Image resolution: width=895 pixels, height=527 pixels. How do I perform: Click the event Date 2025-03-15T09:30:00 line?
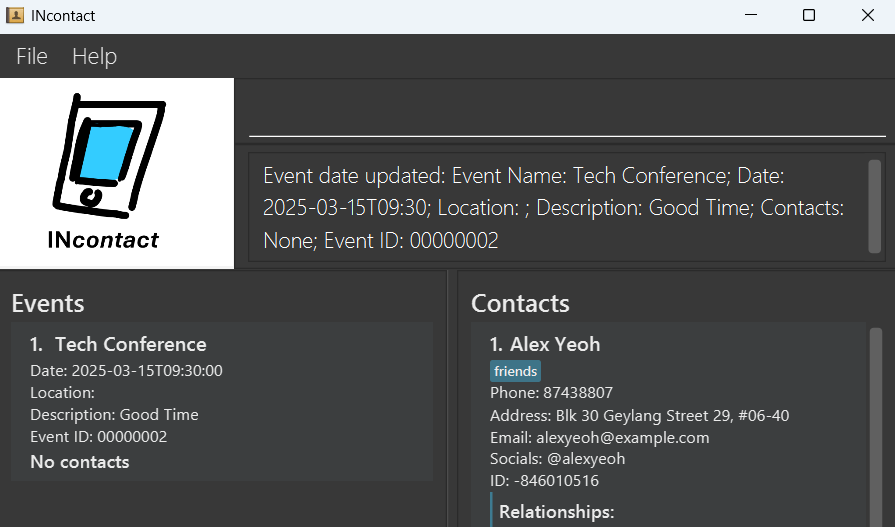tap(126, 371)
